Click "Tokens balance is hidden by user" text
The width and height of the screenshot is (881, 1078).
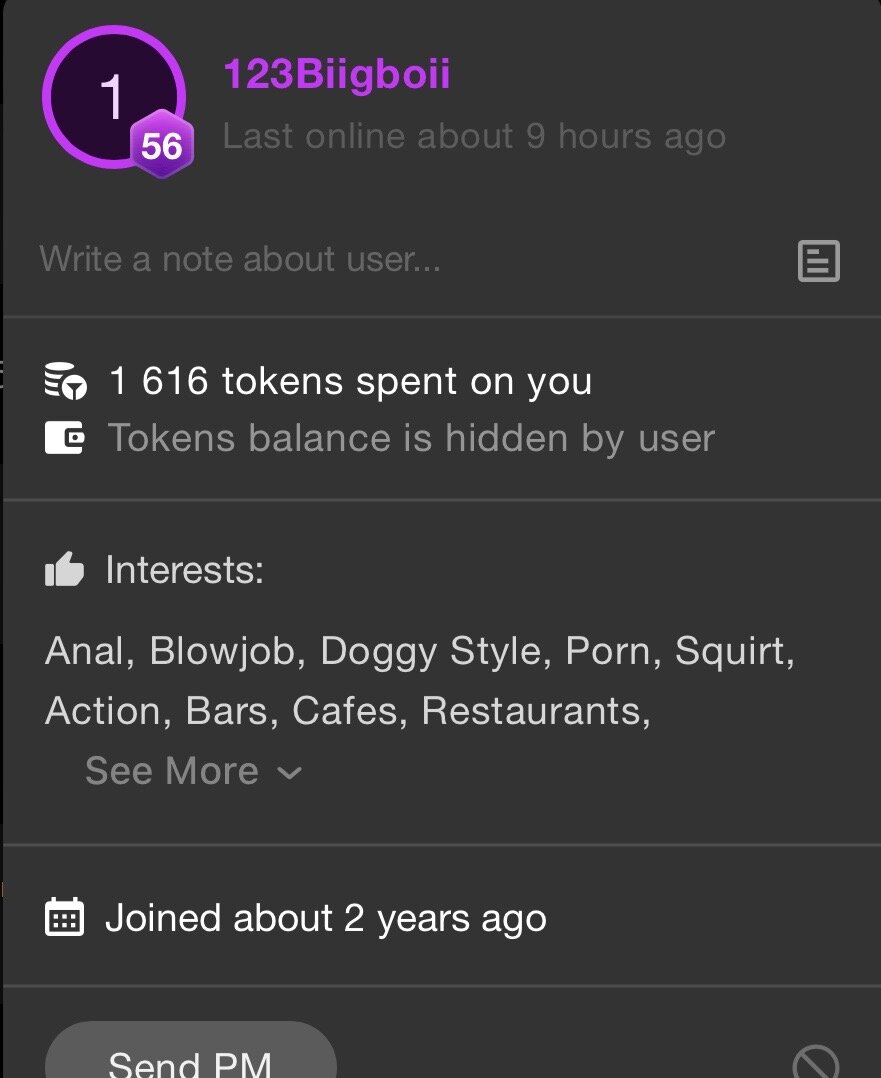tap(411, 438)
